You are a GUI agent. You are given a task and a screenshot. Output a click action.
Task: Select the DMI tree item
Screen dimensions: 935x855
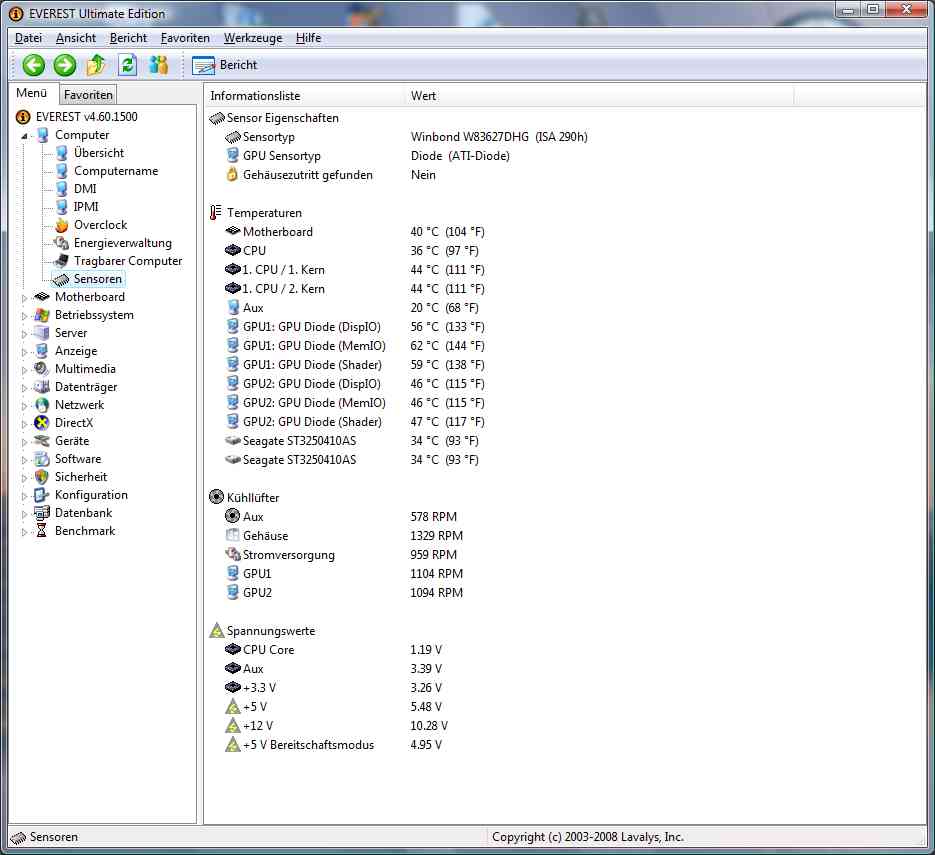[x=85, y=189]
